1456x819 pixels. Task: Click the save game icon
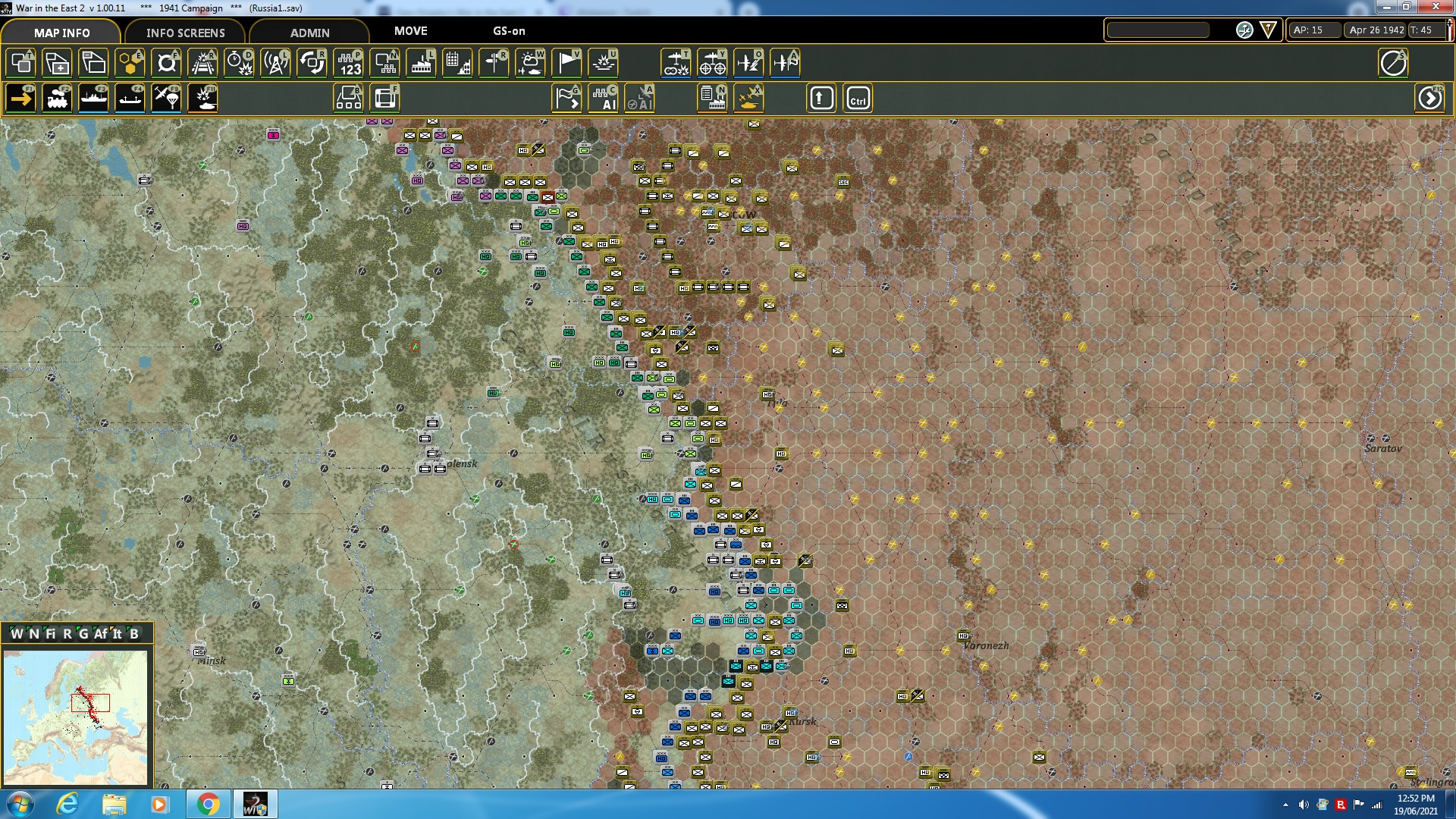[x=57, y=63]
